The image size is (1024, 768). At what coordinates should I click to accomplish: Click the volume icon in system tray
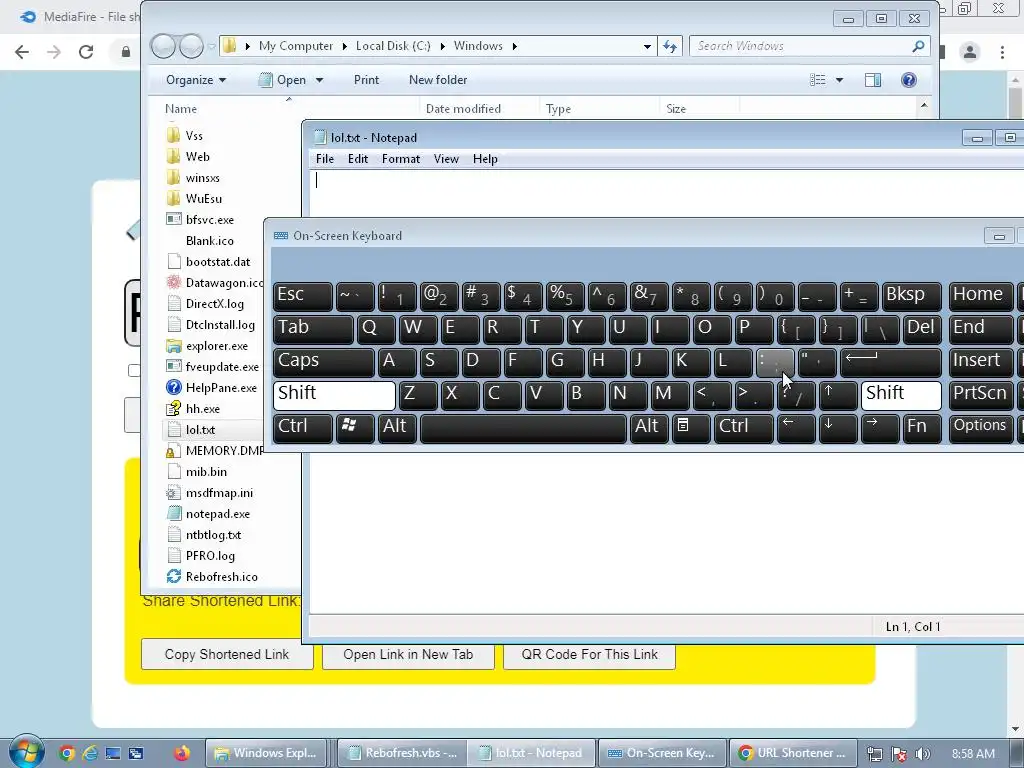(x=923, y=754)
